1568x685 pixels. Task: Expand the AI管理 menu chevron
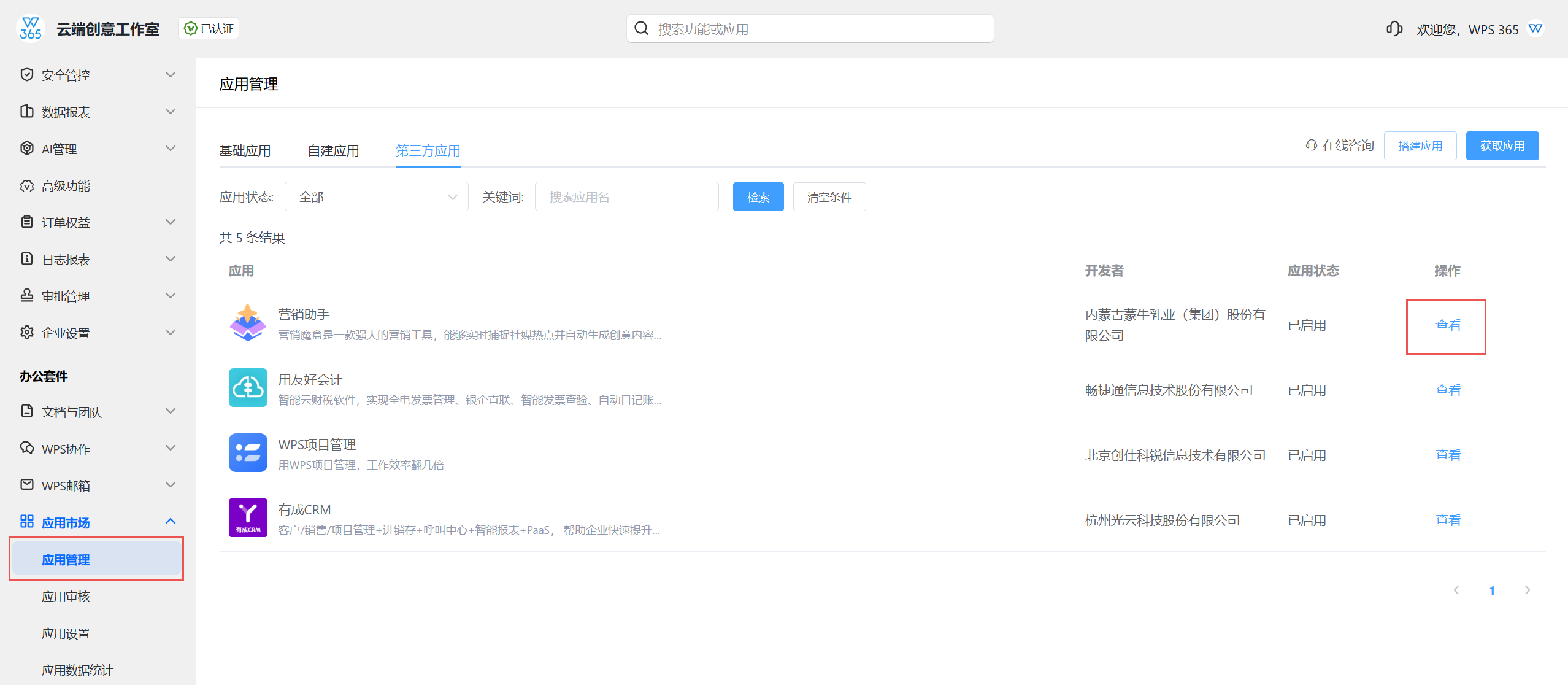pos(171,149)
